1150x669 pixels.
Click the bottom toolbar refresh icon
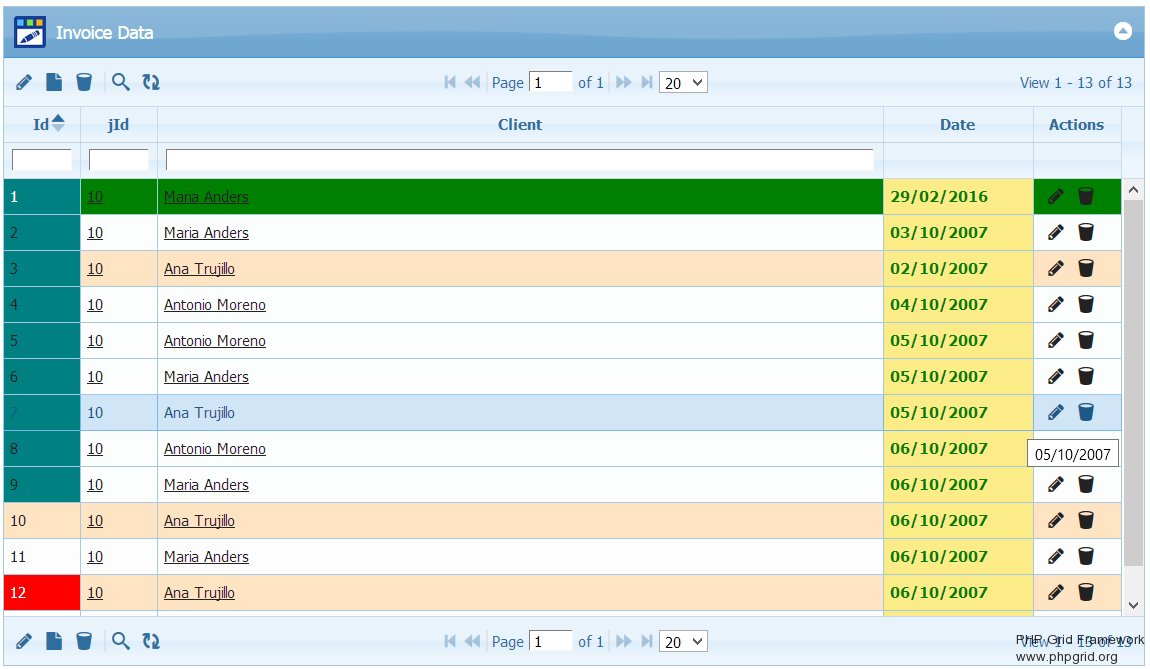point(151,641)
